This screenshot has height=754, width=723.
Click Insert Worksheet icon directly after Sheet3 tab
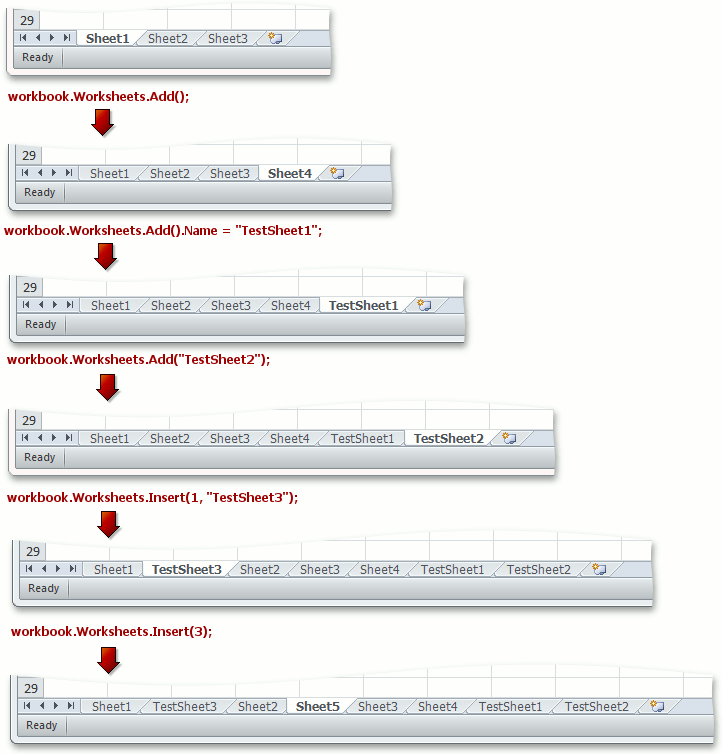point(275,38)
